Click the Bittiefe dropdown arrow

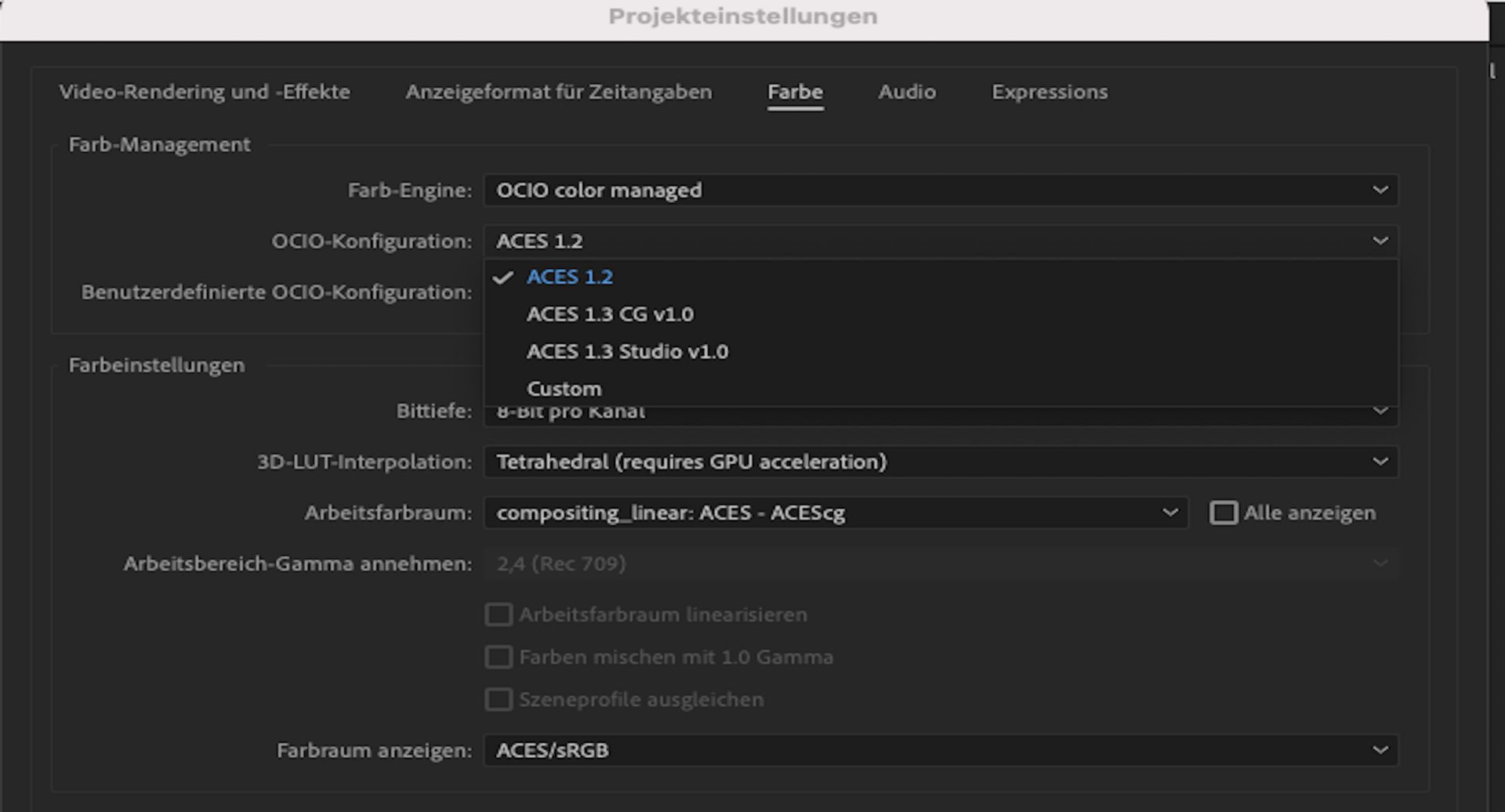click(x=1380, y=412)
